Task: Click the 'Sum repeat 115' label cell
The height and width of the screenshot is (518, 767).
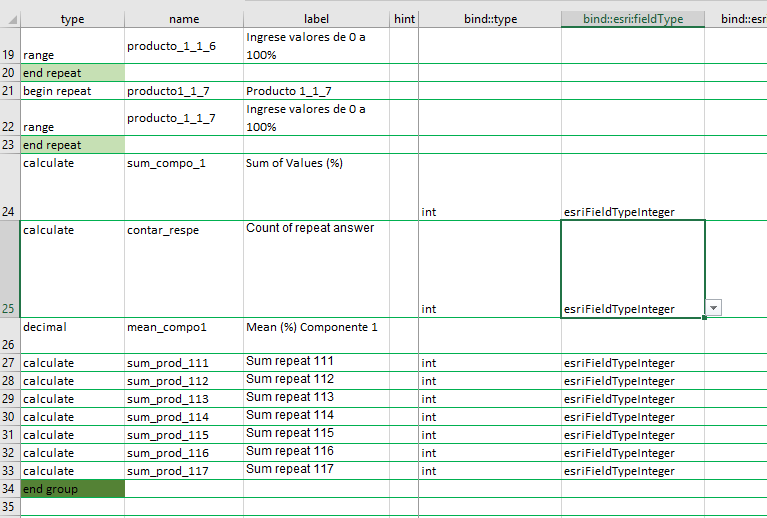Action: (x=316, y=435)
